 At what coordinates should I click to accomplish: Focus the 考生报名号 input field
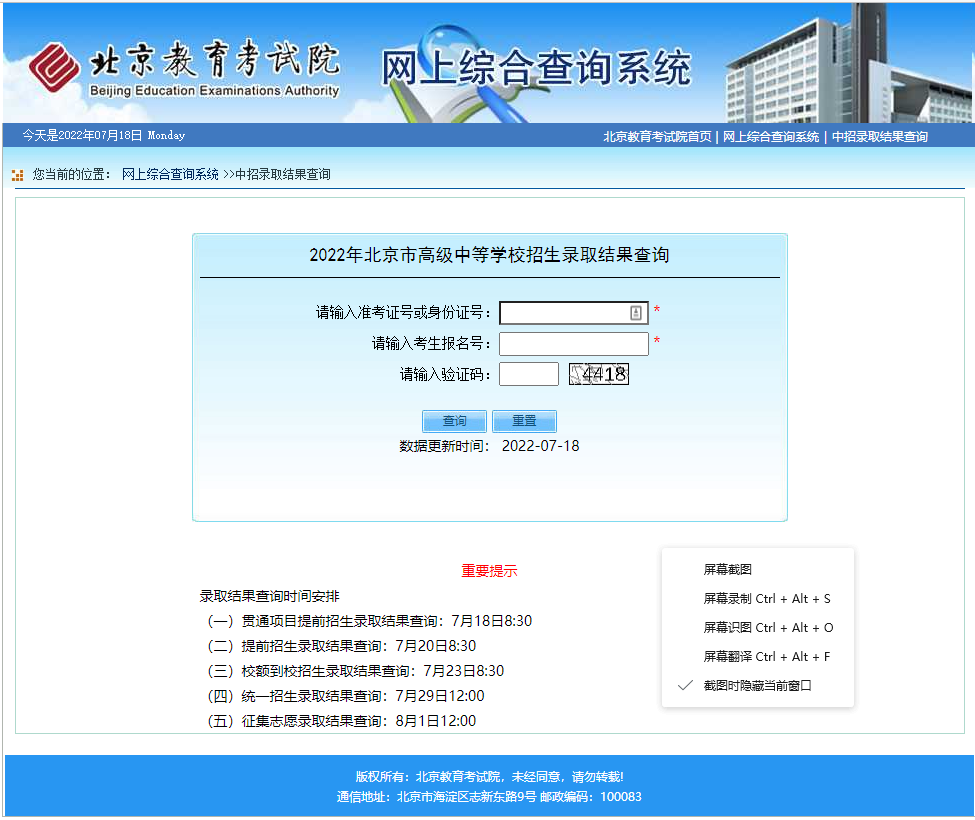click(573, 344)
